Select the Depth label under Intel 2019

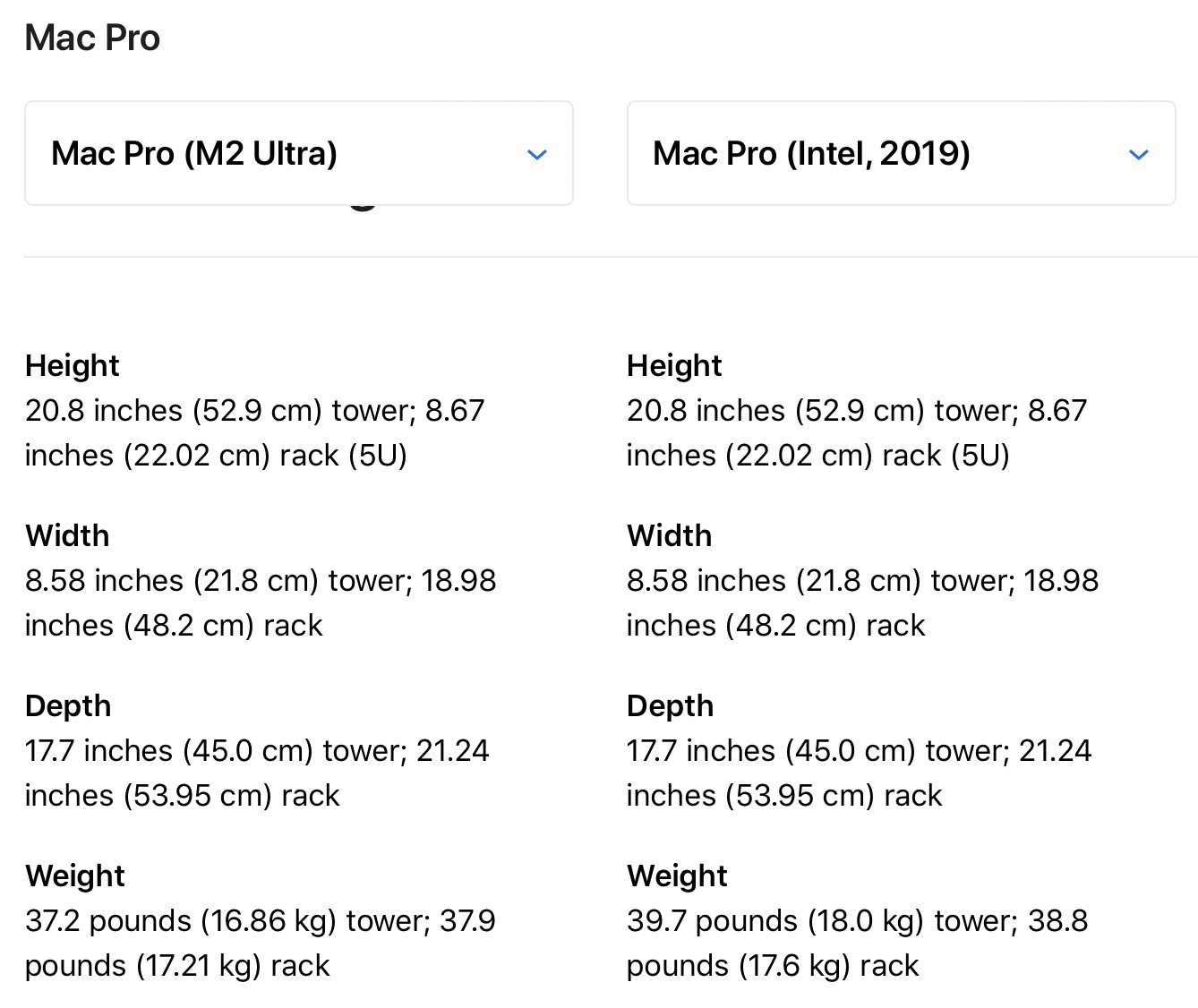(x=671, y=705)
